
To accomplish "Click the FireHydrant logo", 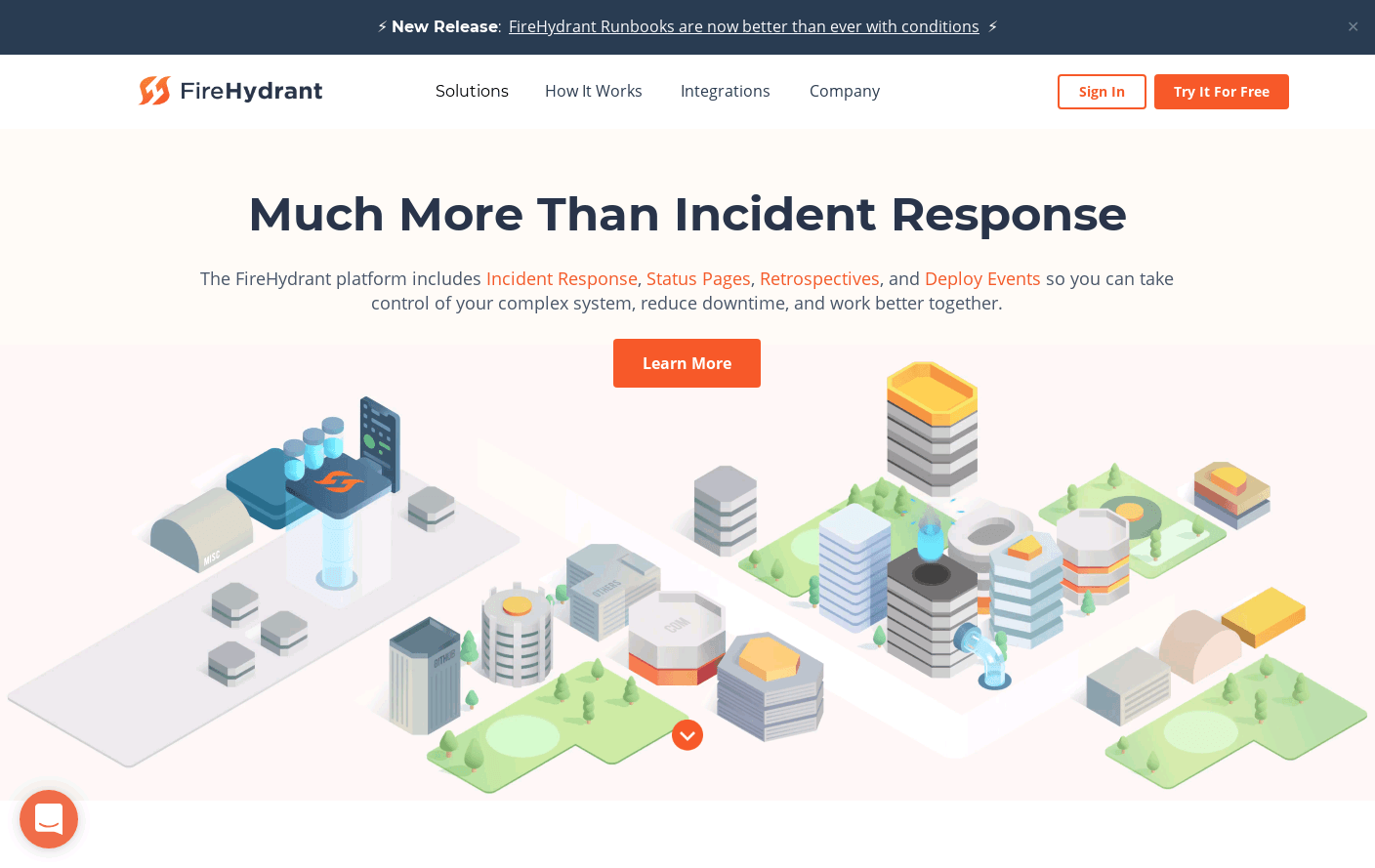I will 230,91.
